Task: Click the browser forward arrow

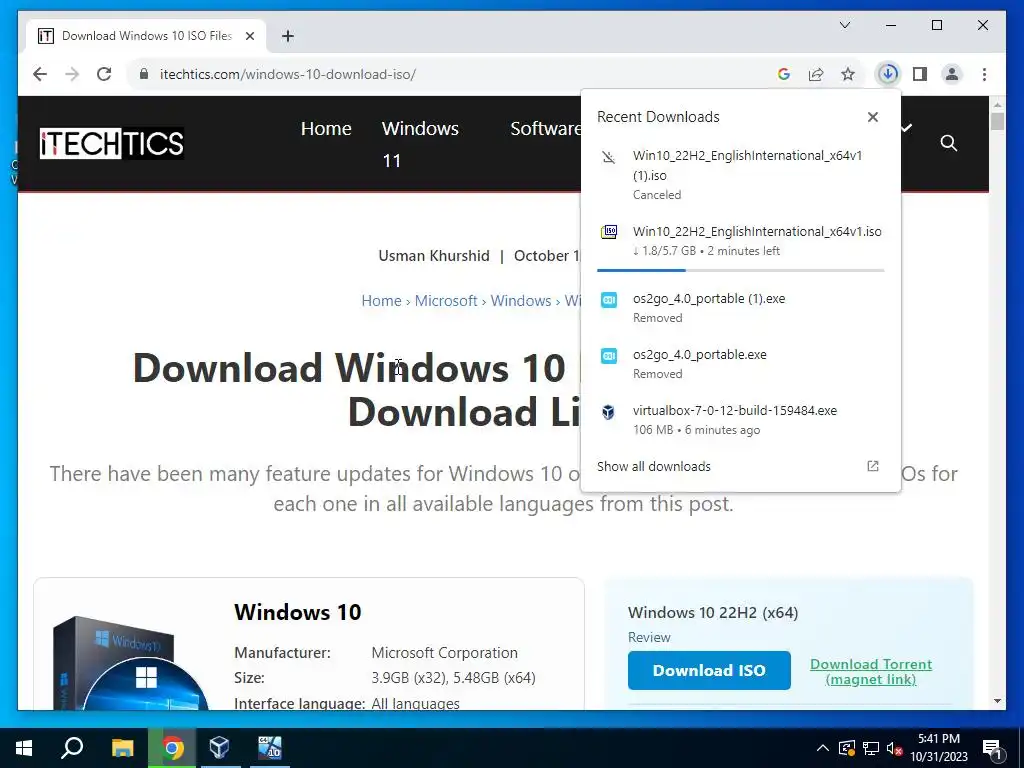Action: [72, 74]
